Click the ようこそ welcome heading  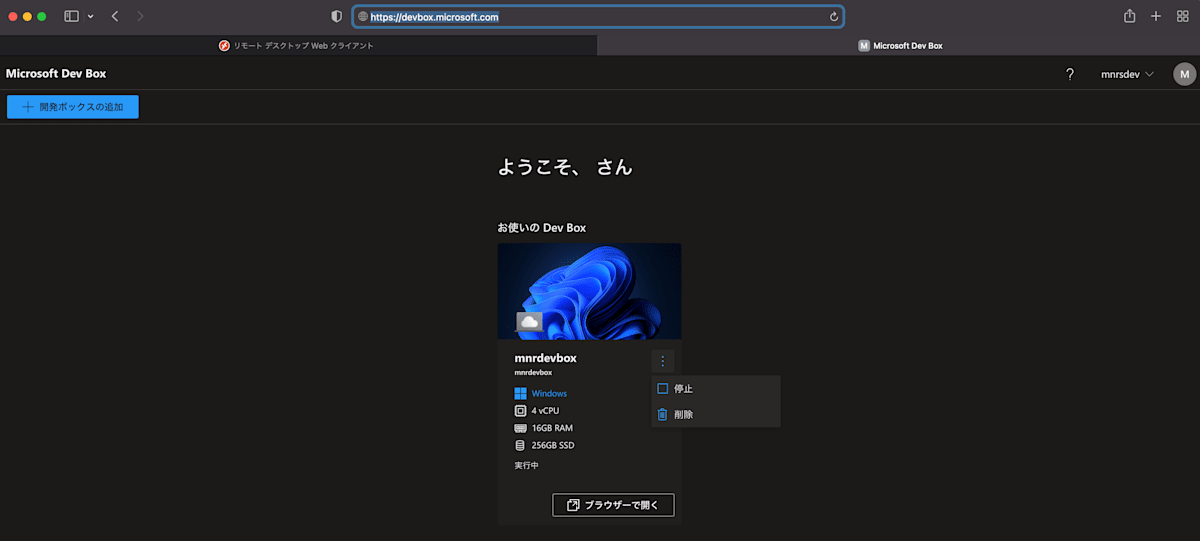pos(565,167)
